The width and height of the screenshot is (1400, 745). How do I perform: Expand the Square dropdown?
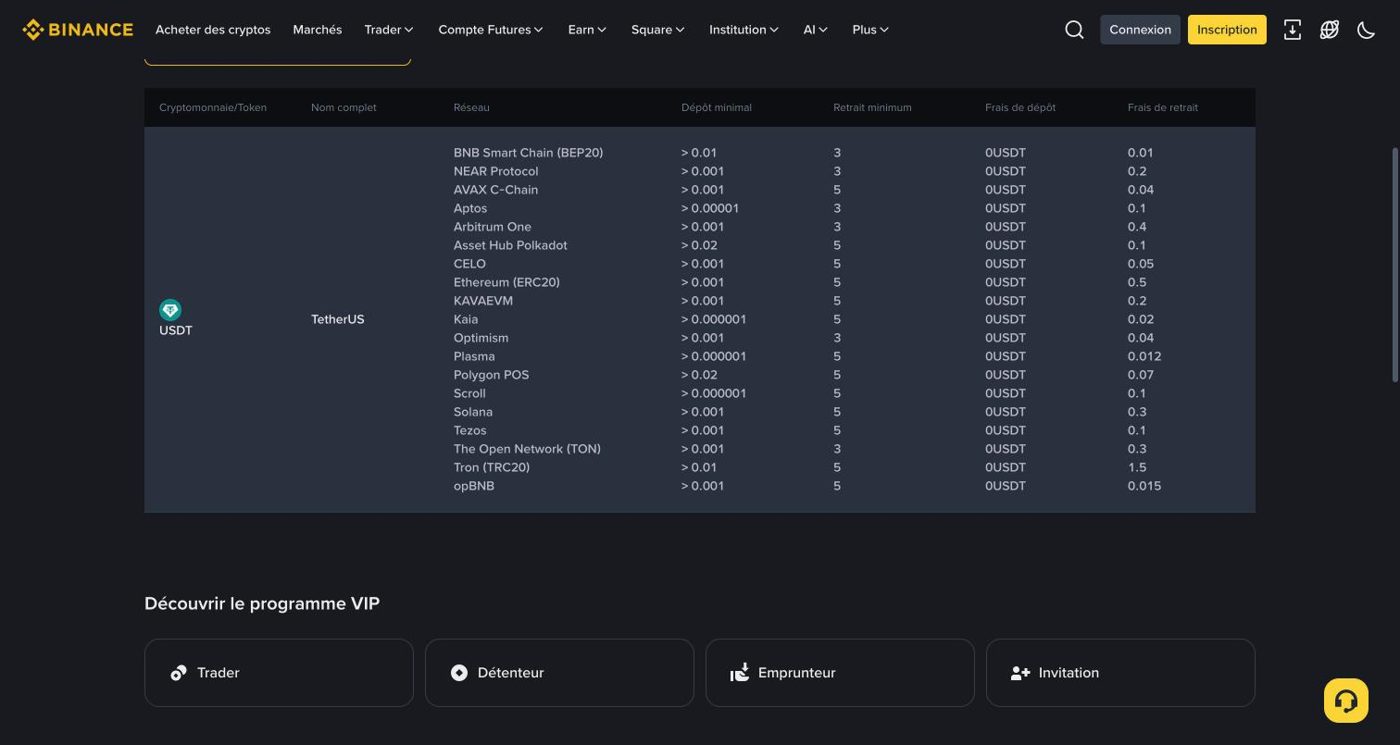coord(658,30)
